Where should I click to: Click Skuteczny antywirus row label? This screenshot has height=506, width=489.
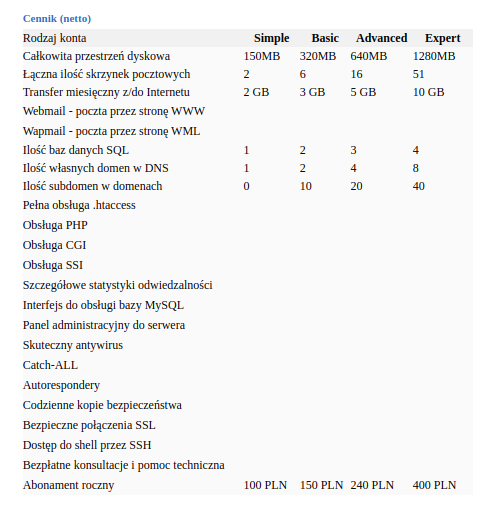click(x=73, y=345)
